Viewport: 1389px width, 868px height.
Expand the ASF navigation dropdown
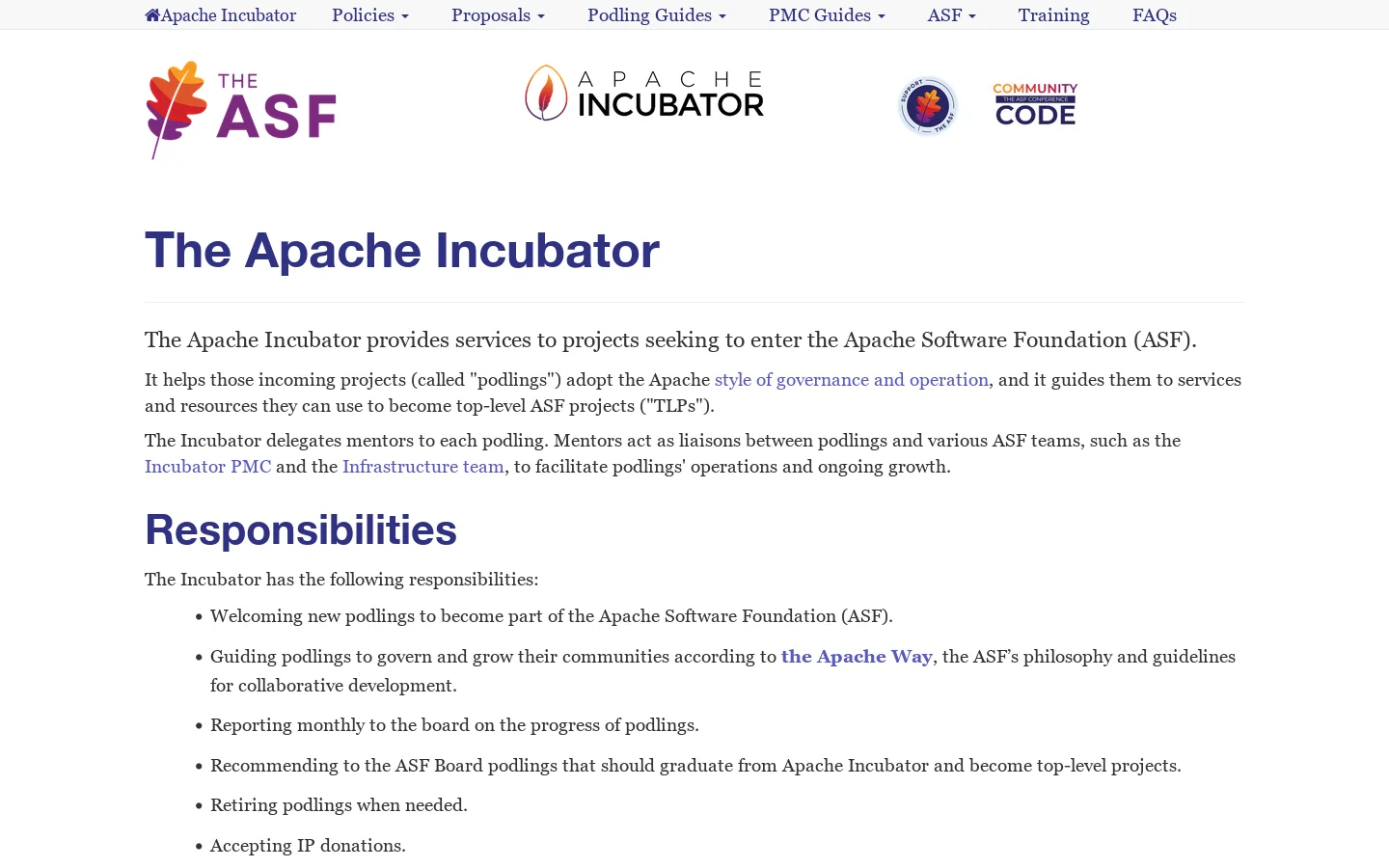[952, 15]
